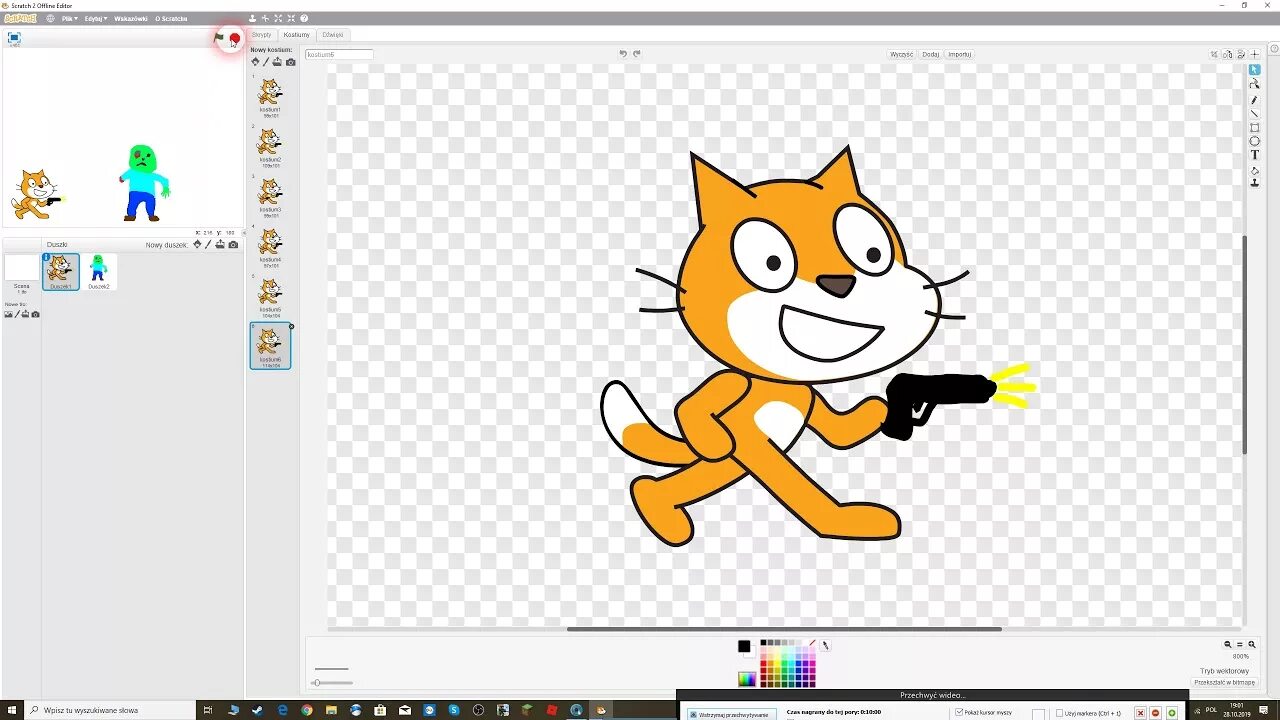The height and width of the screenshot is (720, 1280).
Task: Select costume thumbnail kostium2
Action: [270, 146]
